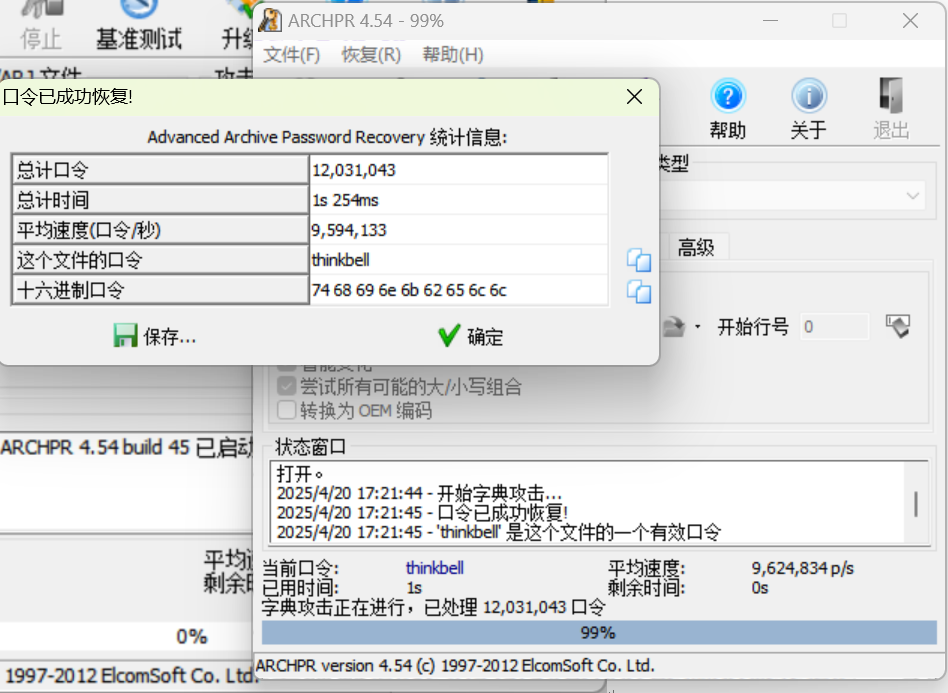Click the 退出 exit icon
948x693 pixels.
click(891, 108)
